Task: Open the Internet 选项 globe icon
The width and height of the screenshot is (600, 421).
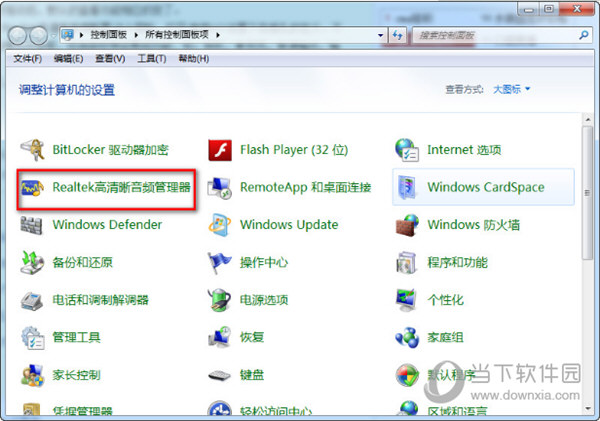Action: [407, 150]
